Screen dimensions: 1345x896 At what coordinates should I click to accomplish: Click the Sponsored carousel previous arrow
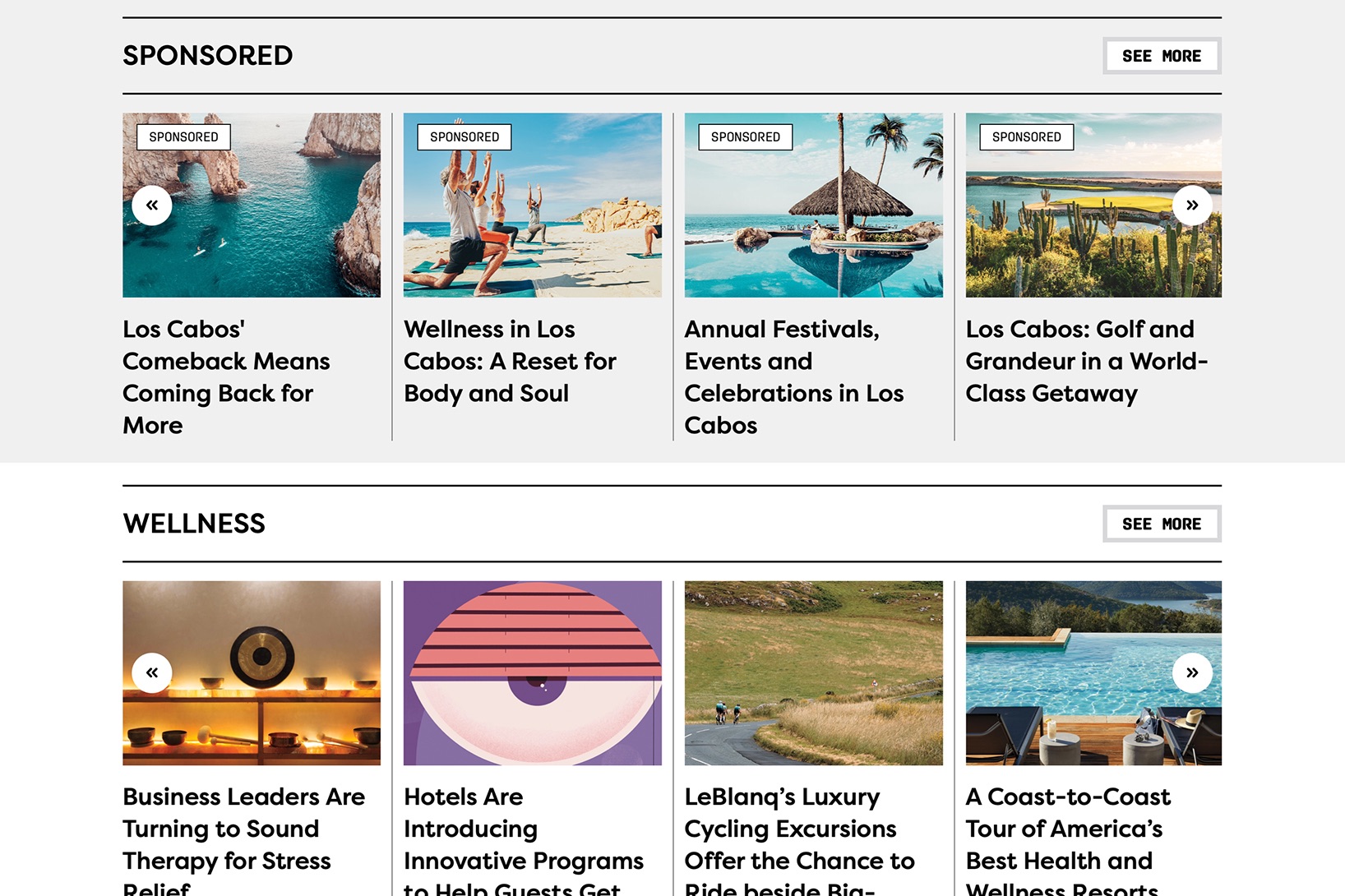pyautogui.click(x=152, y=206)
